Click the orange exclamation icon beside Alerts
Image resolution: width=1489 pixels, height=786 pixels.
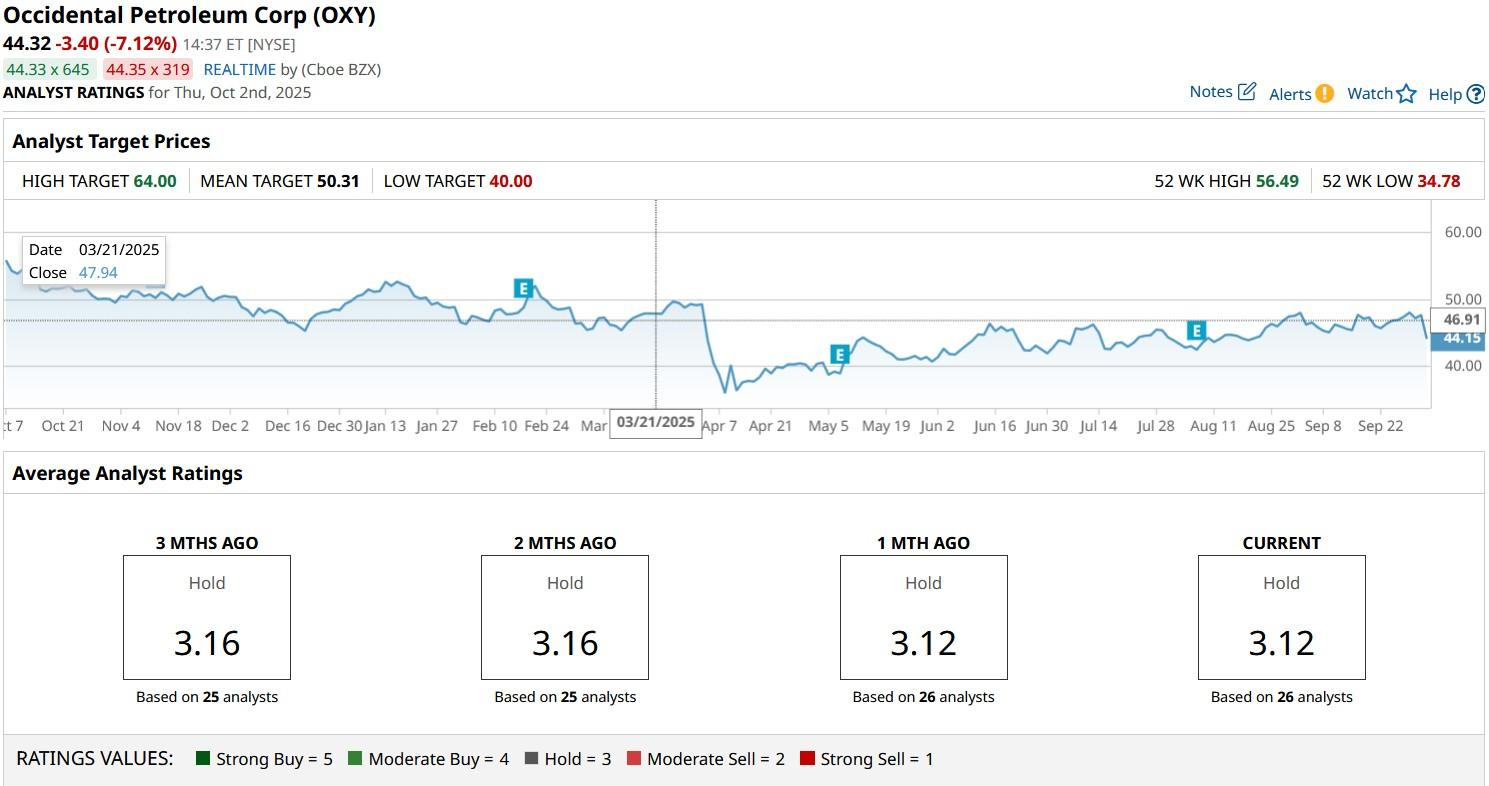point(1325,94)
